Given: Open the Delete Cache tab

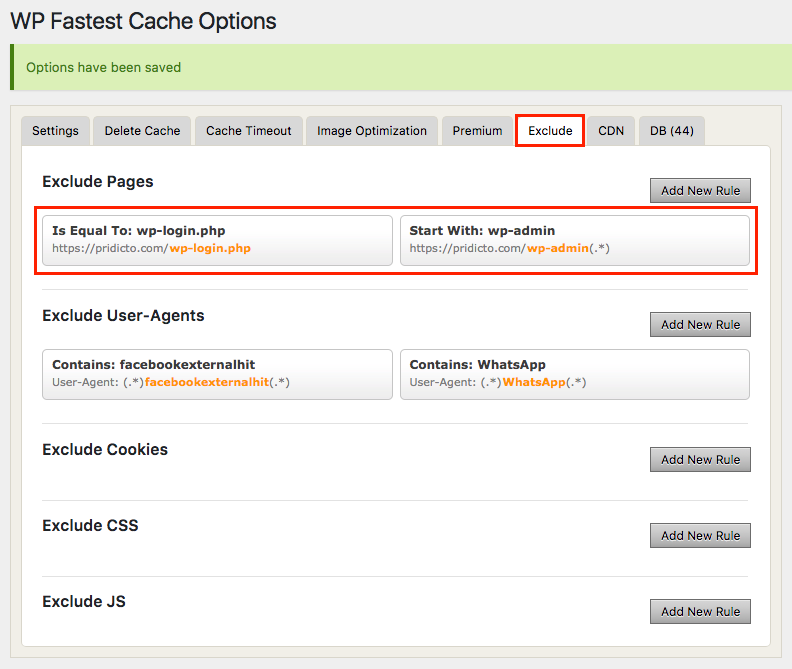Looking at the screenshot, I should 142,131.
